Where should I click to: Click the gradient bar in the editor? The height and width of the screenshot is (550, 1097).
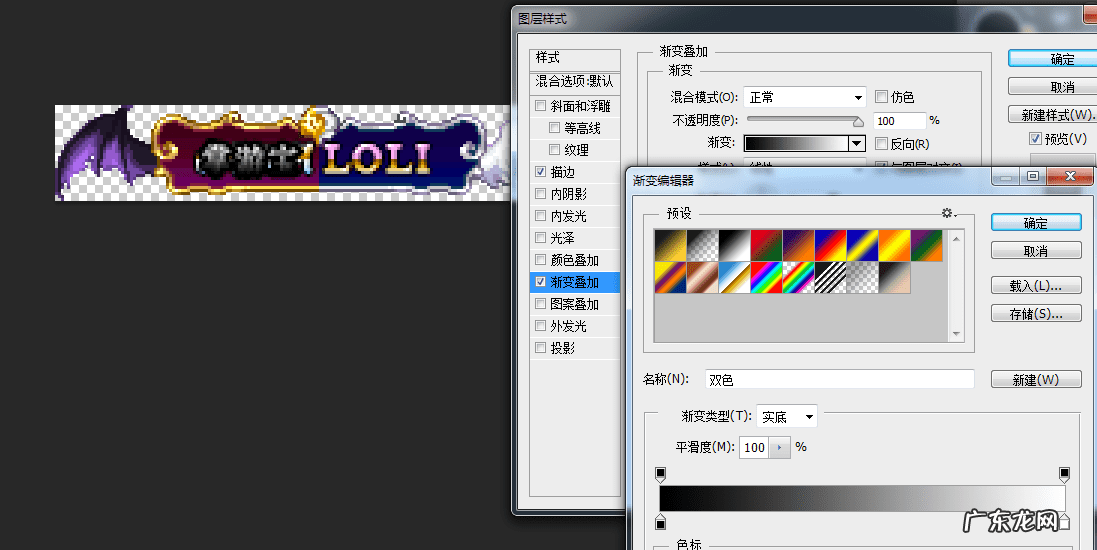862,498
